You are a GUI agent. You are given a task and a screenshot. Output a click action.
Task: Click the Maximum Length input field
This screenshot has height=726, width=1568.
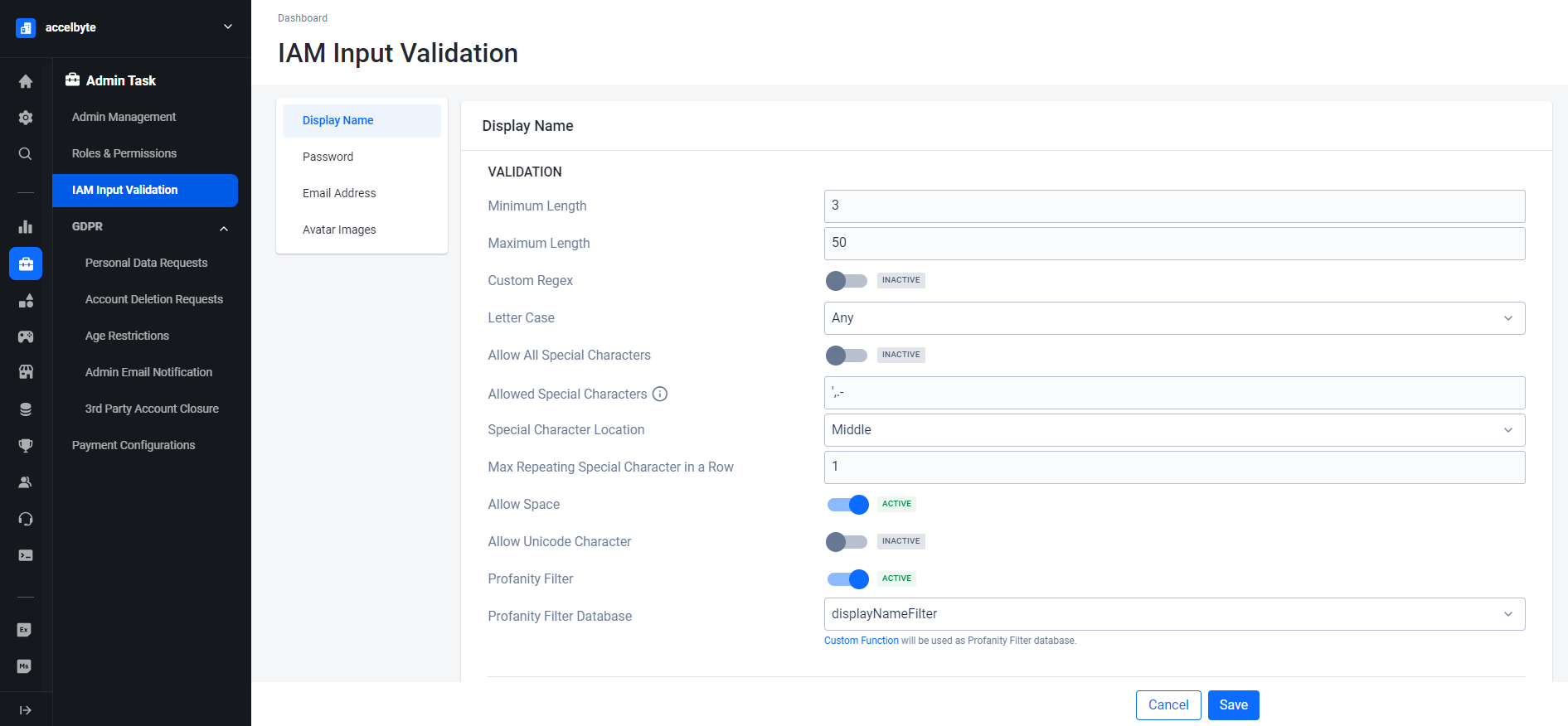(1174, 244)
